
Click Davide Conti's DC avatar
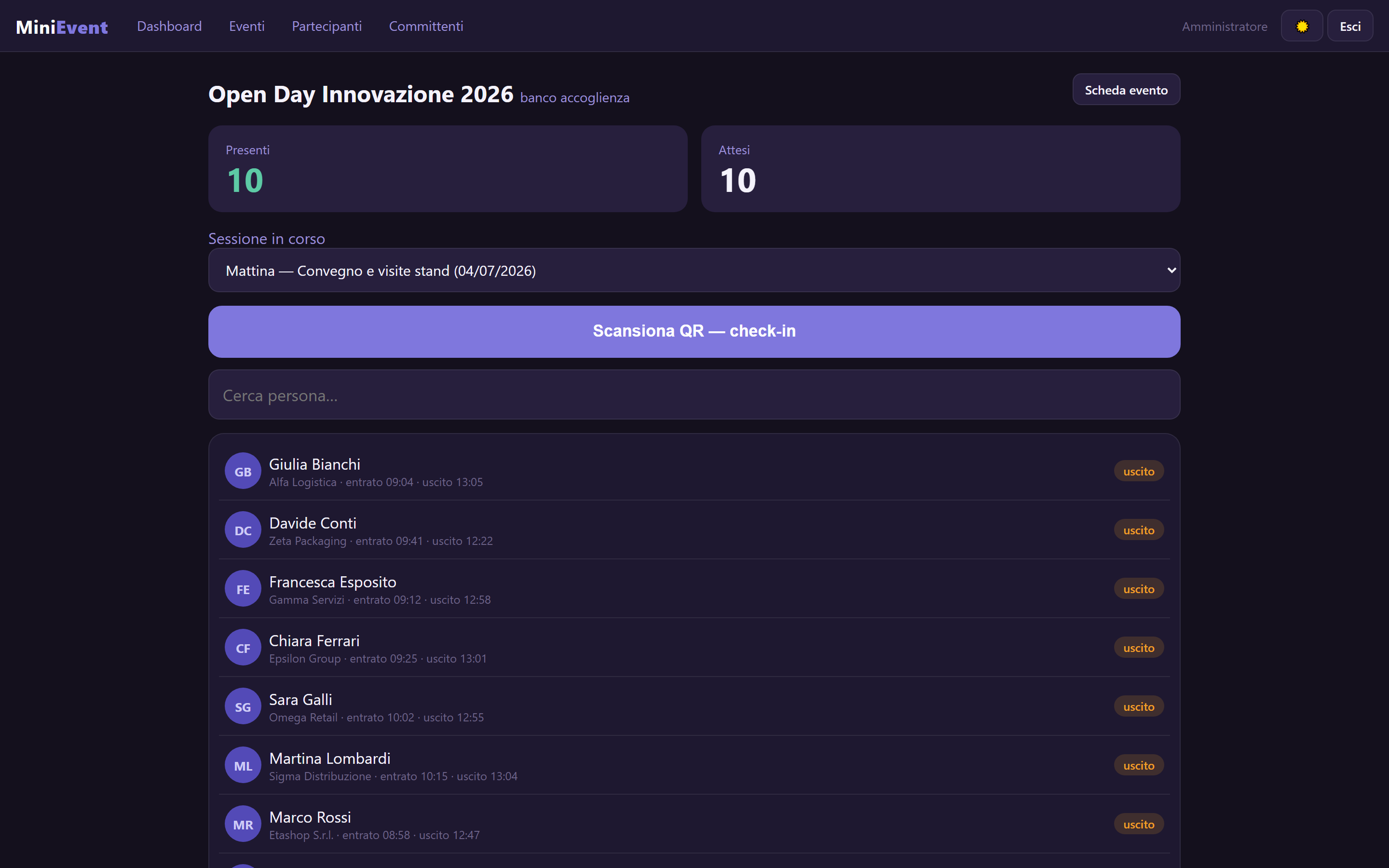click(243, 530)
